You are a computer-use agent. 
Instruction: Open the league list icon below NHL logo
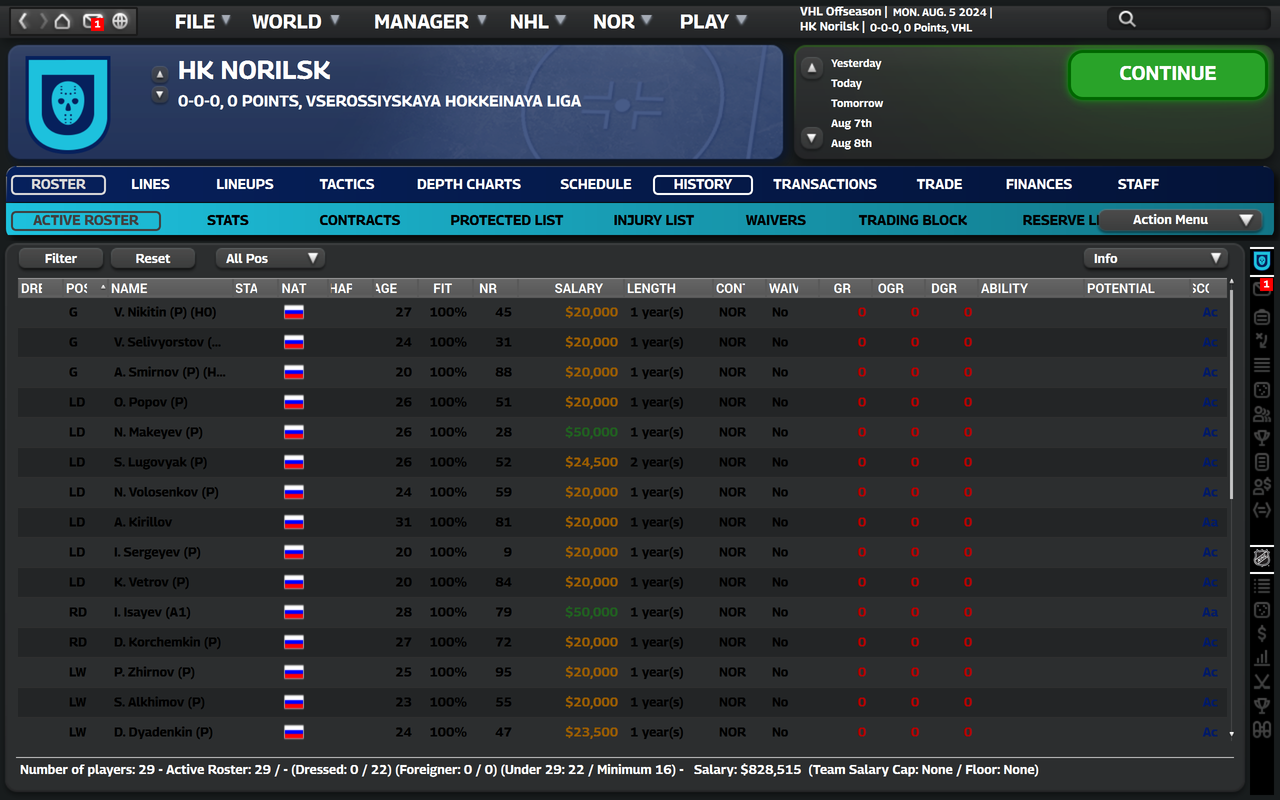click(x=1262, y=585)
